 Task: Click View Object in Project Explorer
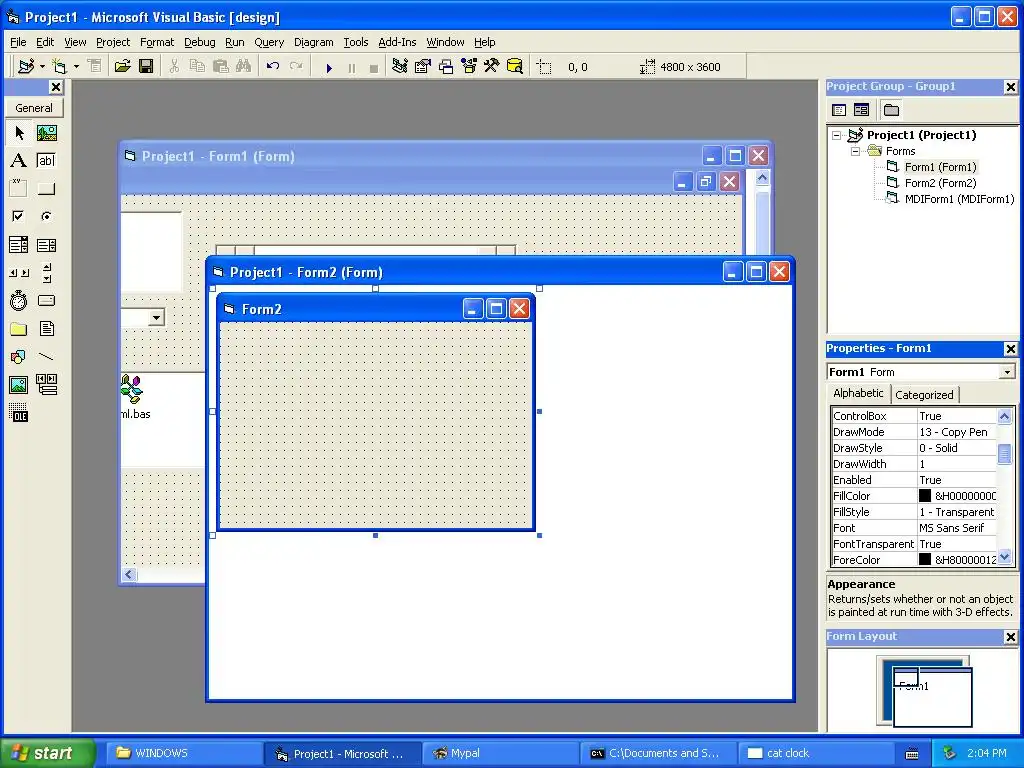861,110
